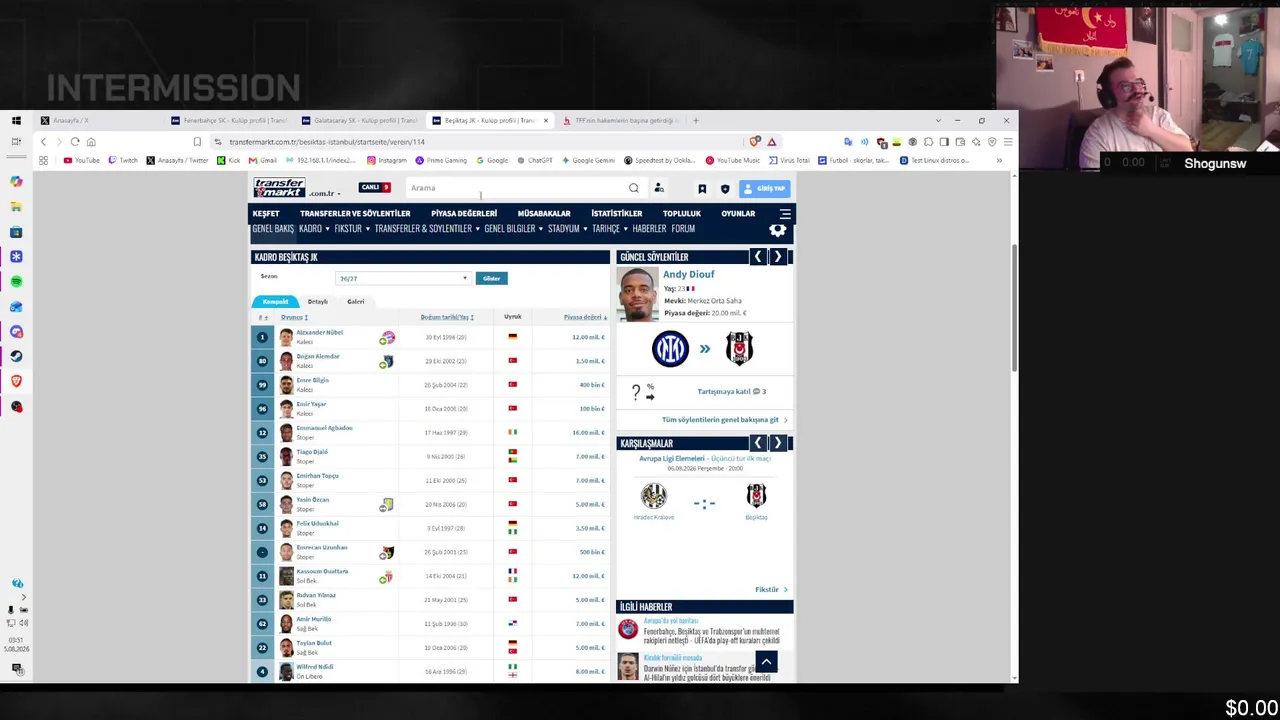Open Alexander Nübel's player page

(319, 332)
